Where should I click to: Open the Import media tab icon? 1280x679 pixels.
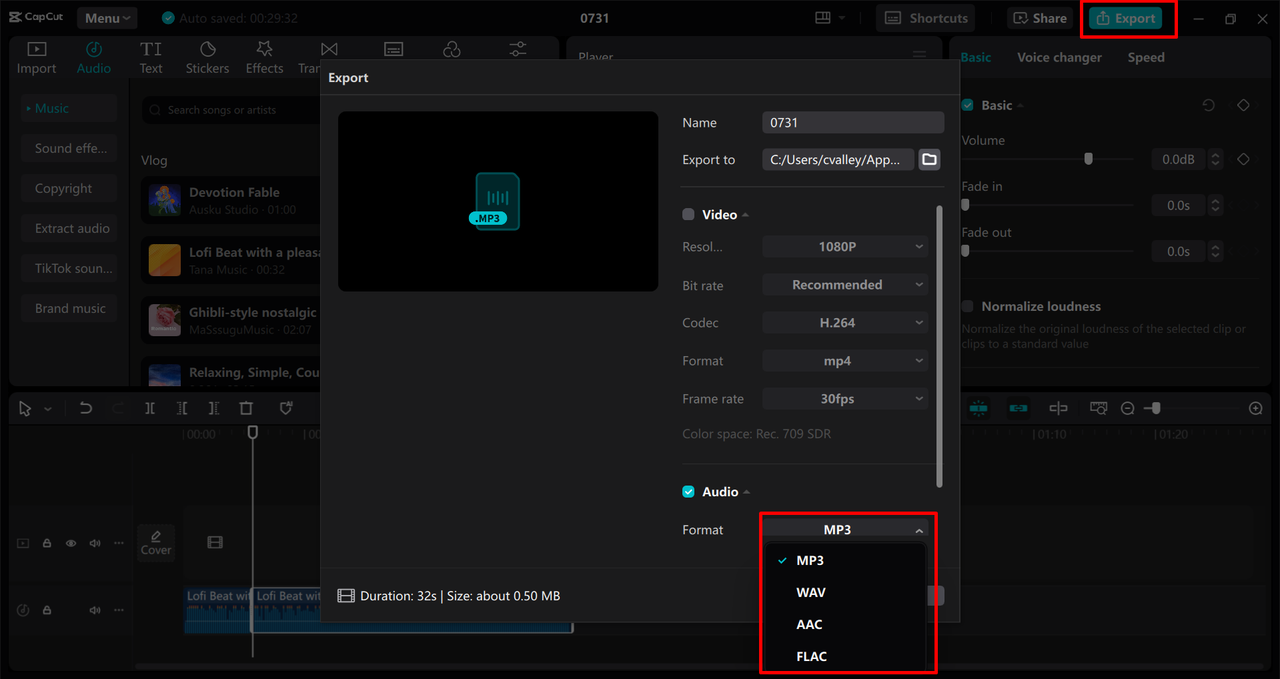[36, 49]
